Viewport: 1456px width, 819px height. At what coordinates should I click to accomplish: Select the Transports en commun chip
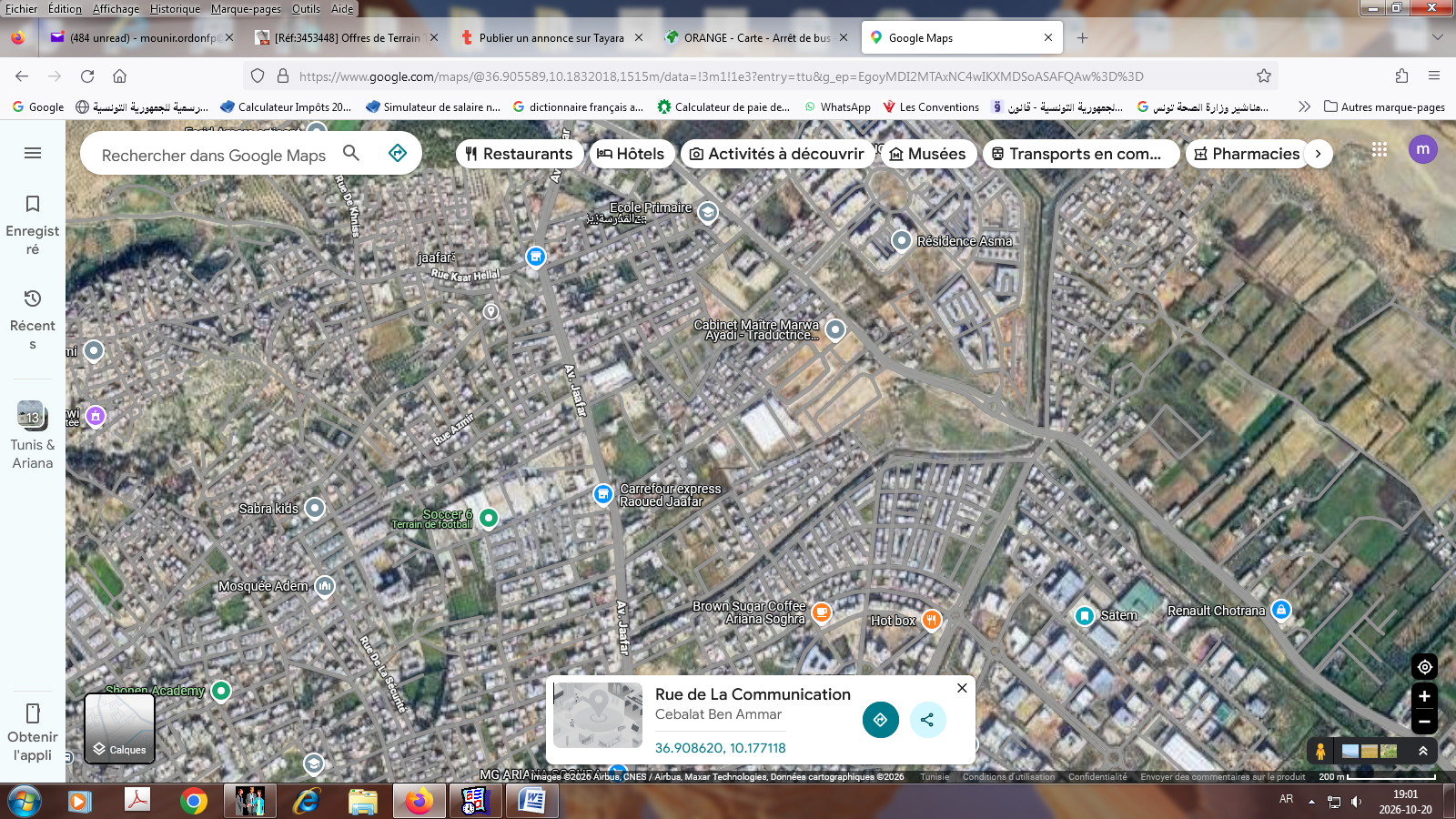point(1081,154)
